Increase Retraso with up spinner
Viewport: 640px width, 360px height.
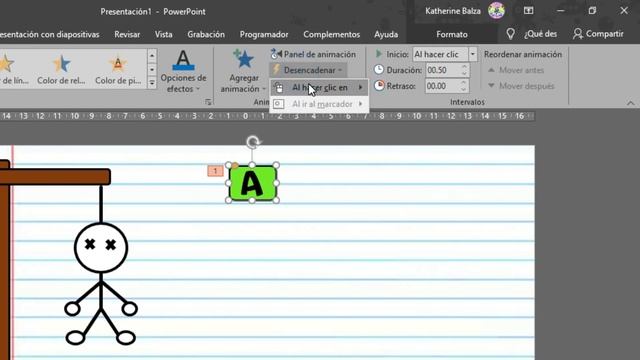coord(464,83)
